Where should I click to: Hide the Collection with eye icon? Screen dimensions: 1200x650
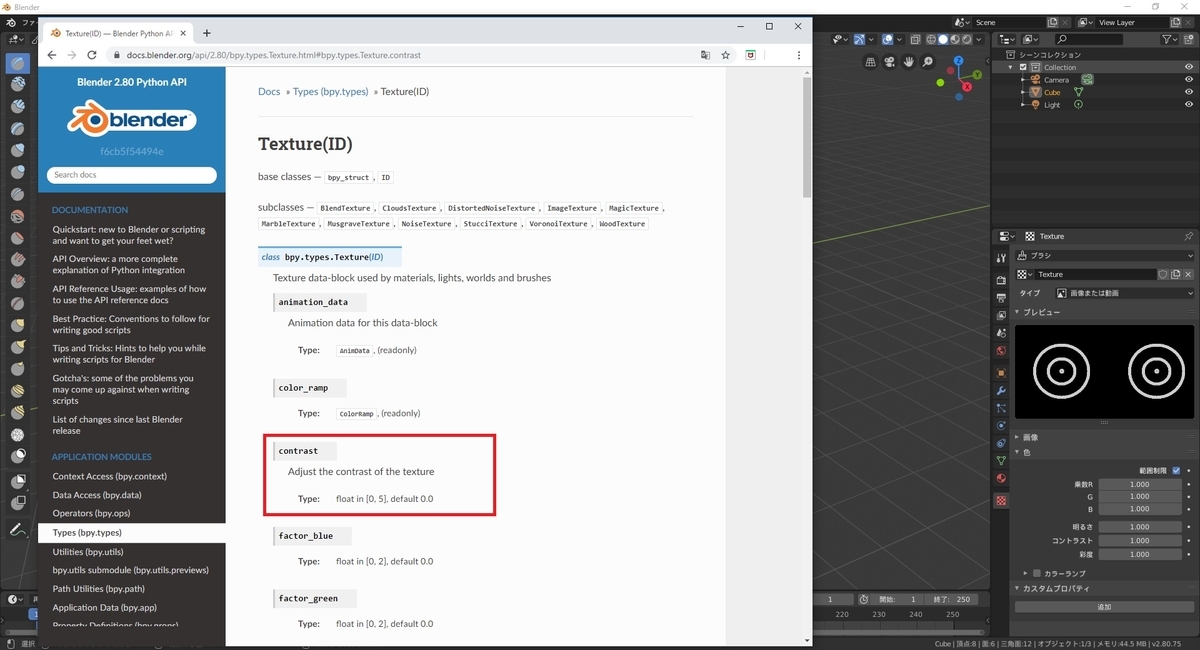click(1189, 67)
